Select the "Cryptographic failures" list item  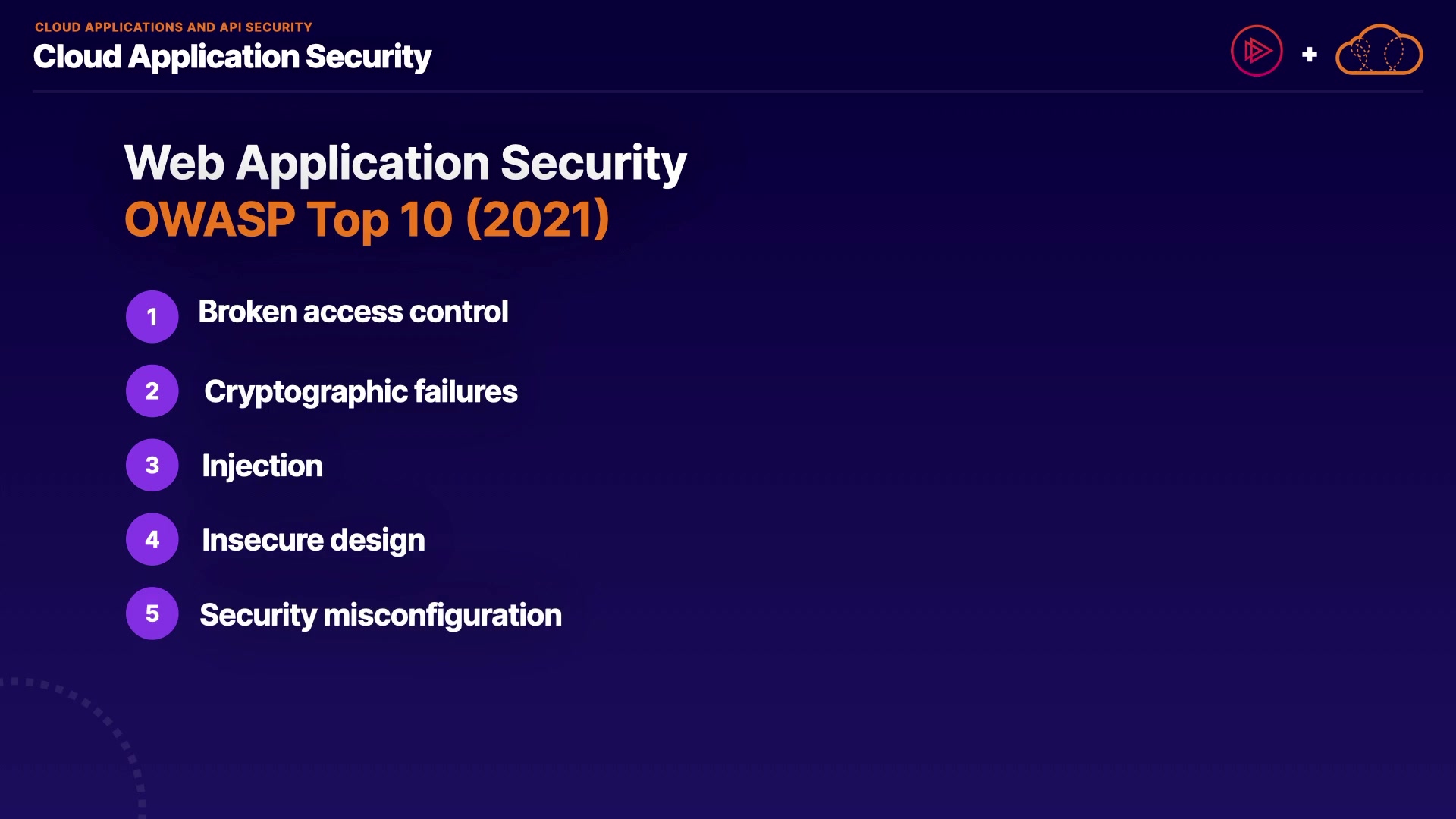pyautogui.click(x=361, y=392)
